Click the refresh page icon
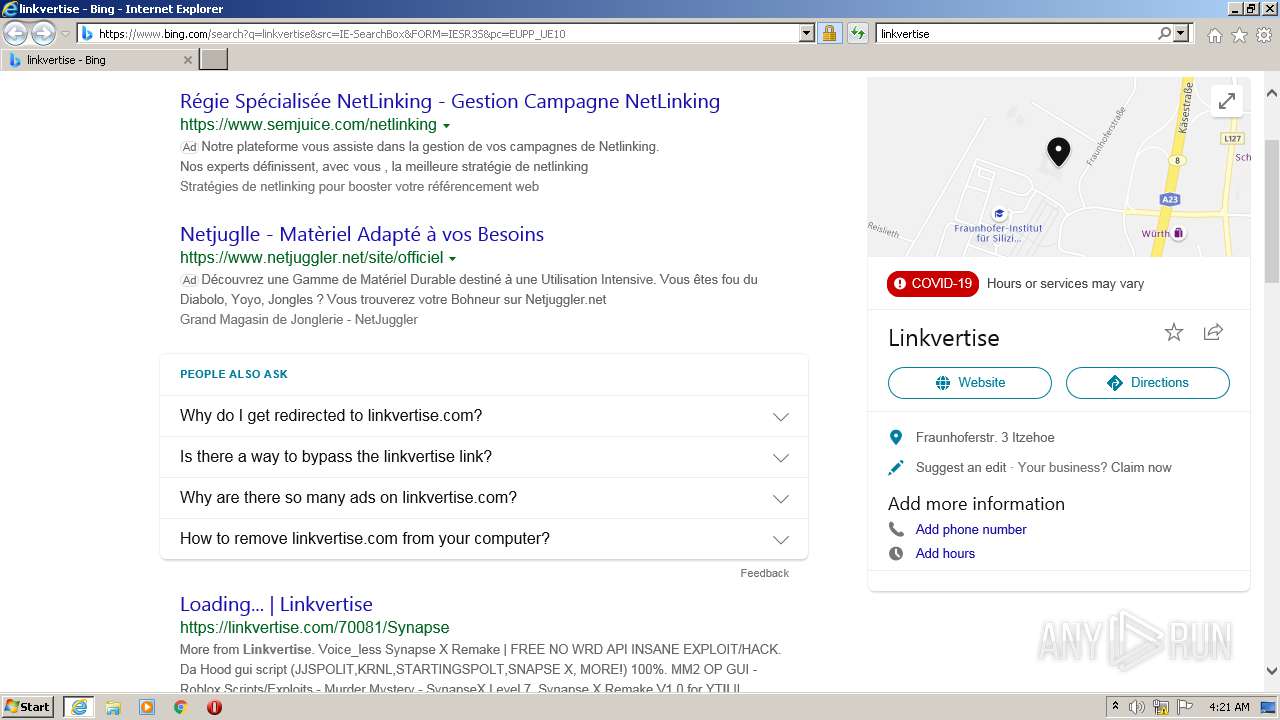This screenshot has width=1280, height=720. 857,33
